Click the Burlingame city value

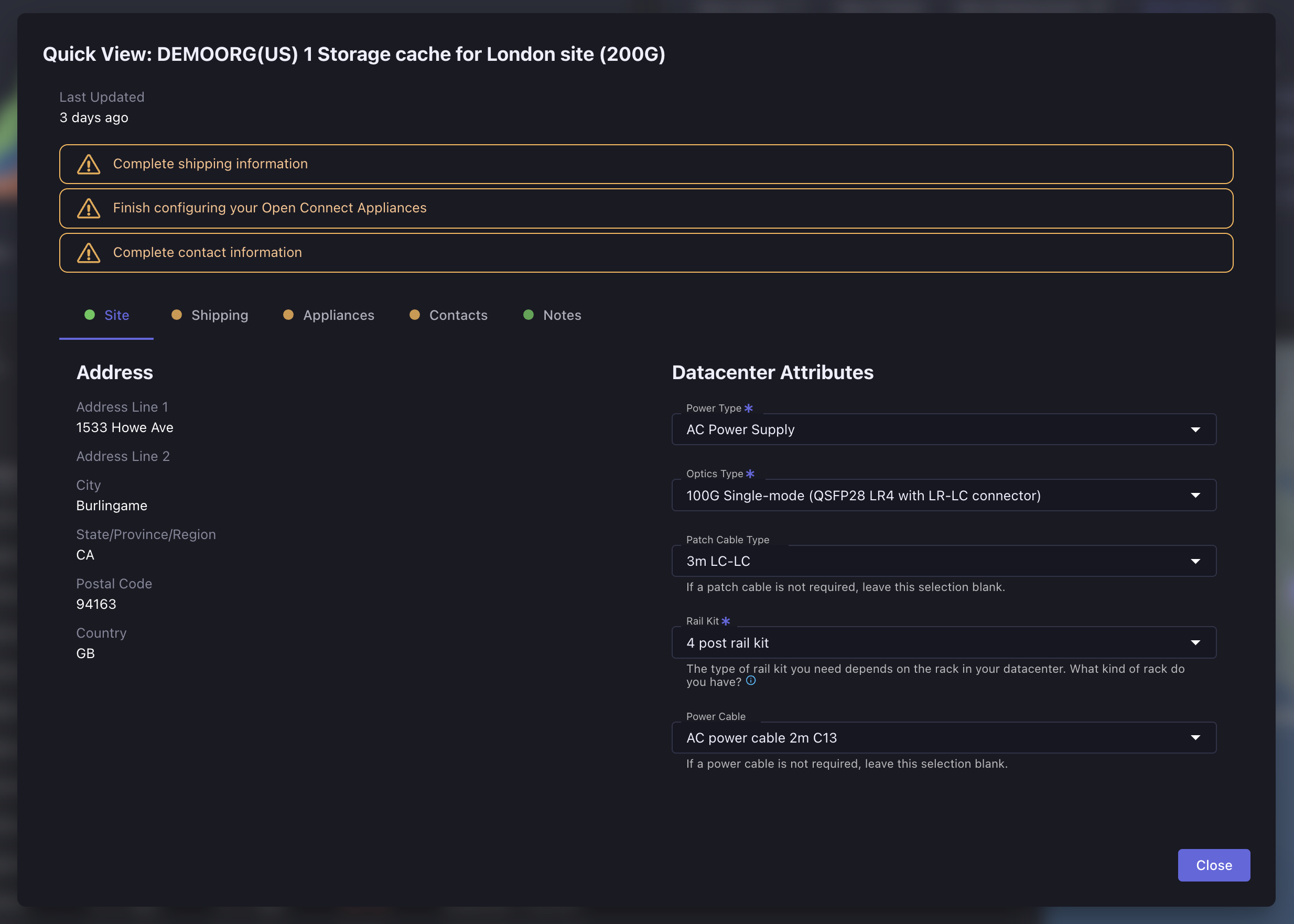point(112,506)
